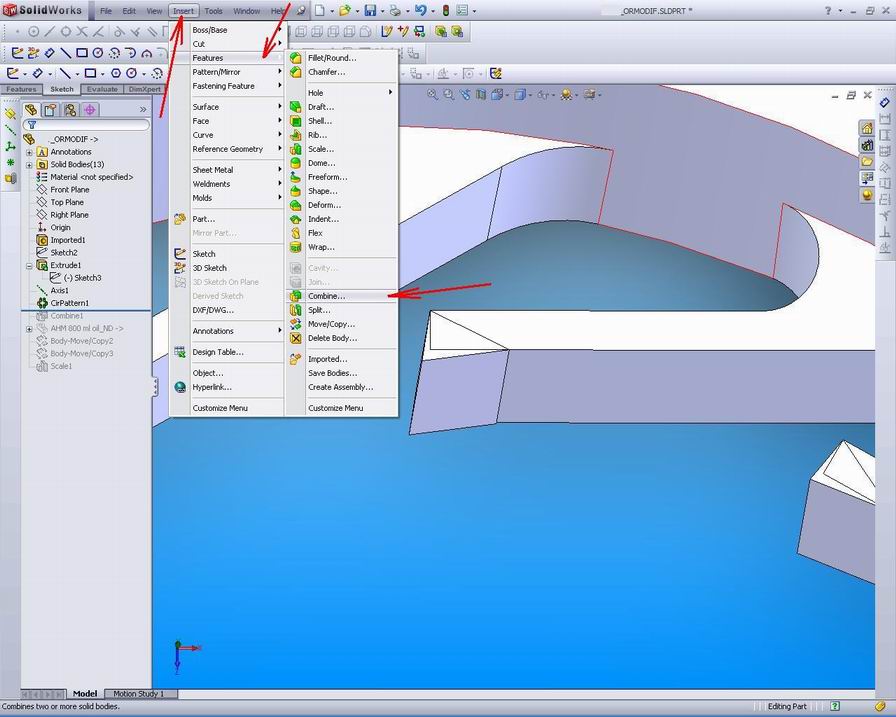The width and height of the screenshot is (896, 717).
Task: Click the Wrap... feature icon
Action: (295, 247)
